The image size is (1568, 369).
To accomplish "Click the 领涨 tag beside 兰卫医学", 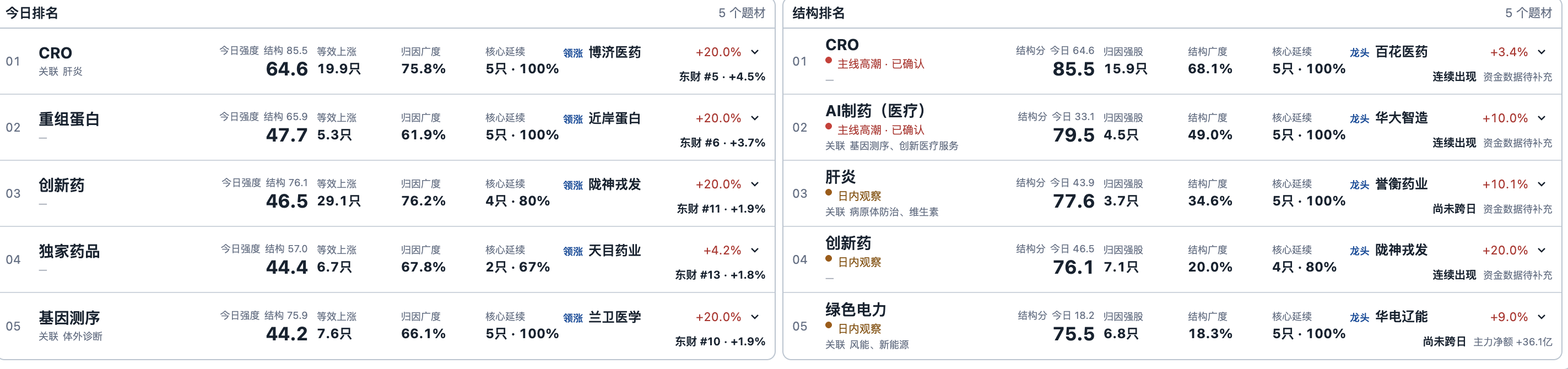I will [x=573, y=318].
